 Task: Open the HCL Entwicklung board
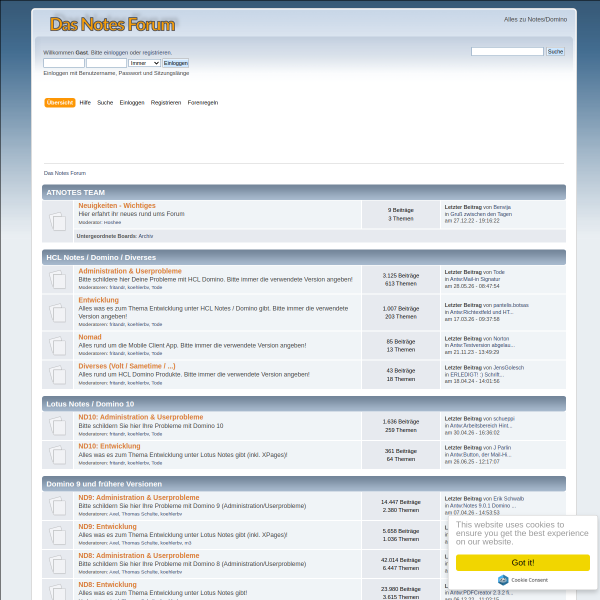[99, 300]
